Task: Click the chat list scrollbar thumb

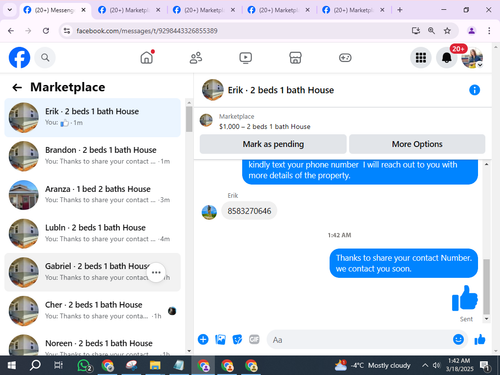Action: click(x=189, y=119)
